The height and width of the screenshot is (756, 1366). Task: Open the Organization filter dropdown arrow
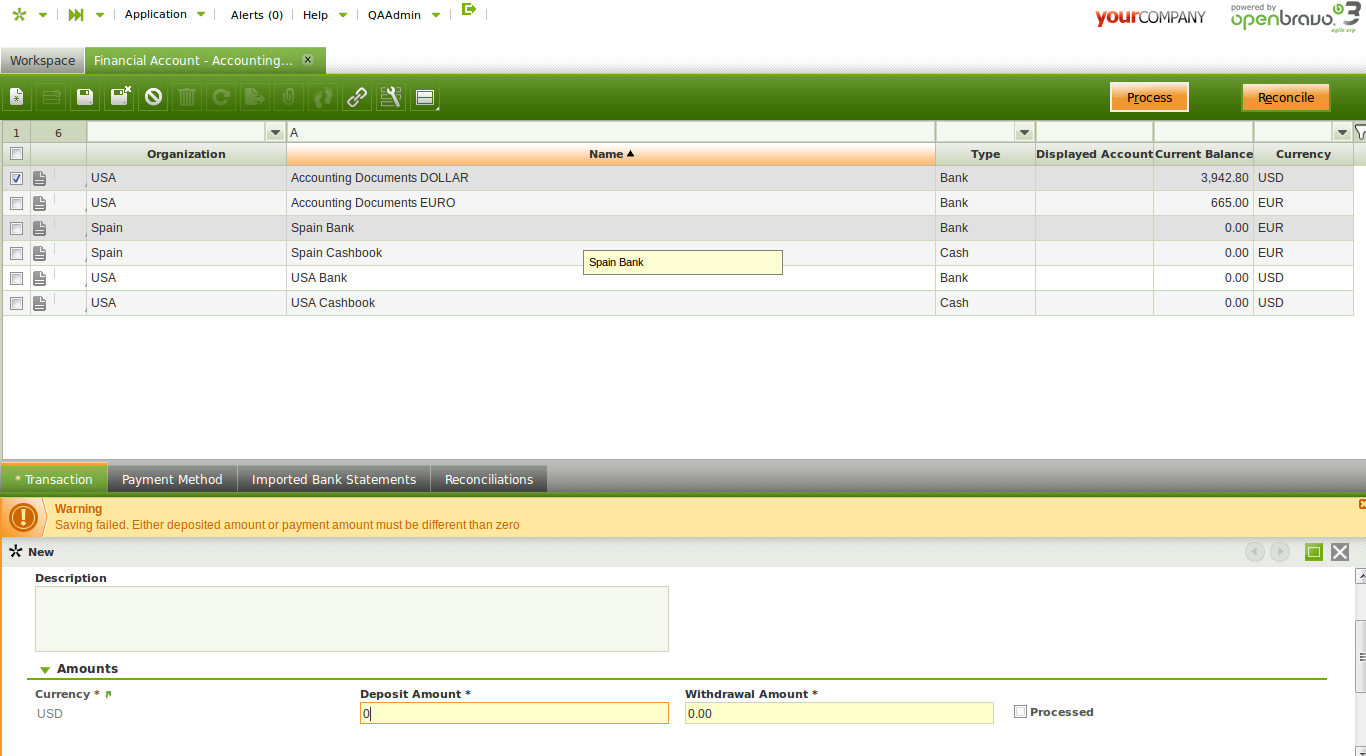tap(275, 132)
